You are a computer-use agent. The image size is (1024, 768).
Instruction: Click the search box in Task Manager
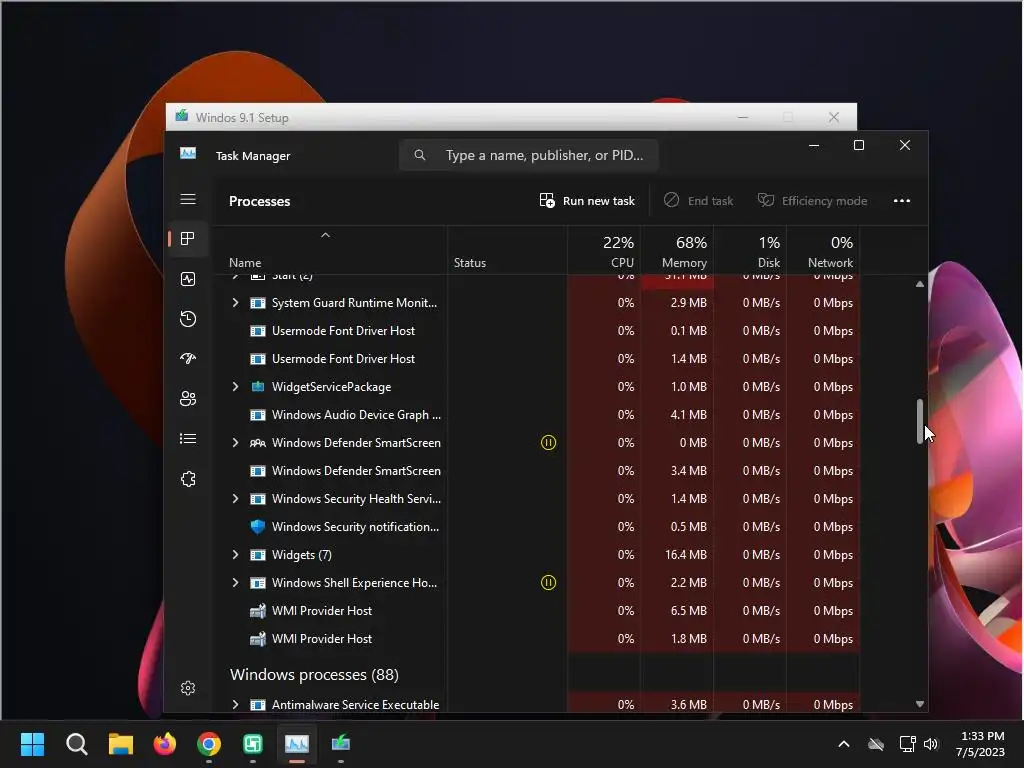coord(528,155)
